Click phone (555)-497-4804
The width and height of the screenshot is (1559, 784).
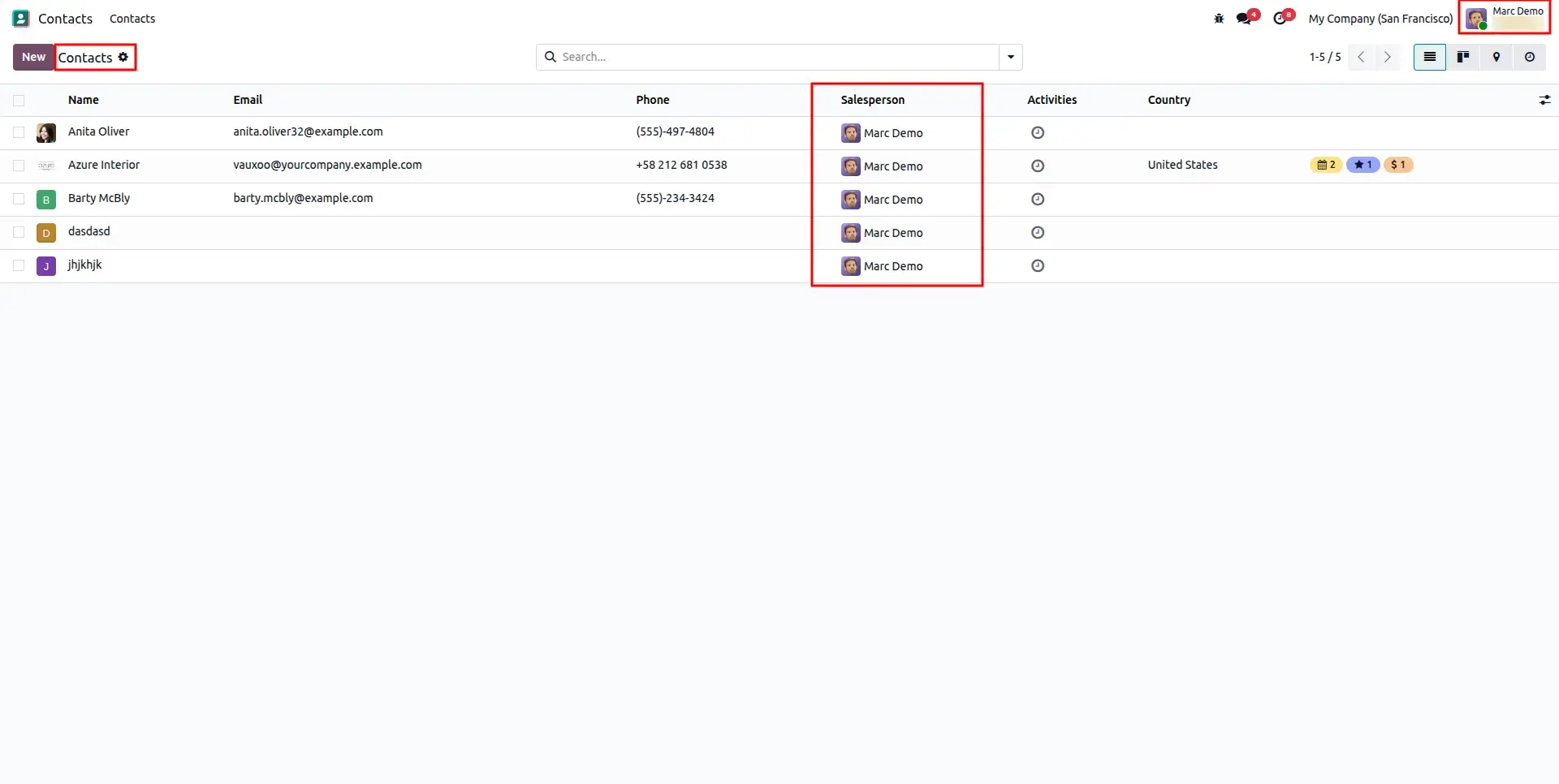675,131
